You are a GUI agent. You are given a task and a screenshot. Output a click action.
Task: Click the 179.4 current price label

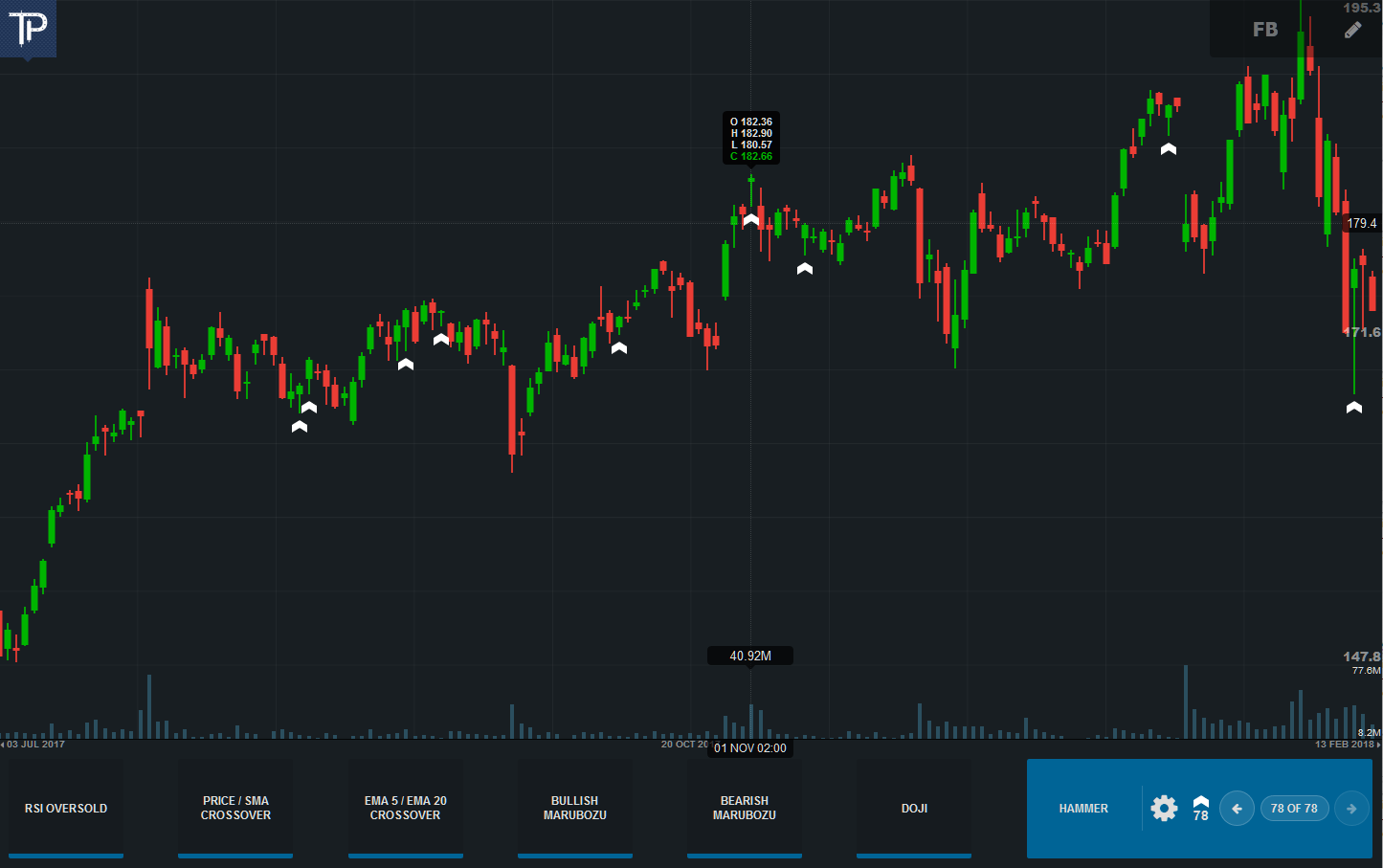click(1362, 223)
